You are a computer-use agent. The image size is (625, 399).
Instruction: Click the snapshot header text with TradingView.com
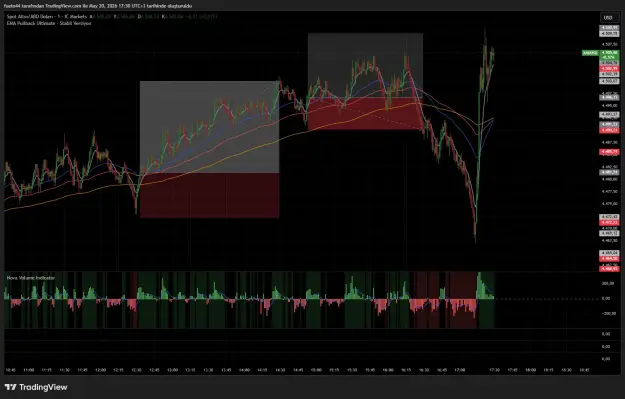[98, 6]
